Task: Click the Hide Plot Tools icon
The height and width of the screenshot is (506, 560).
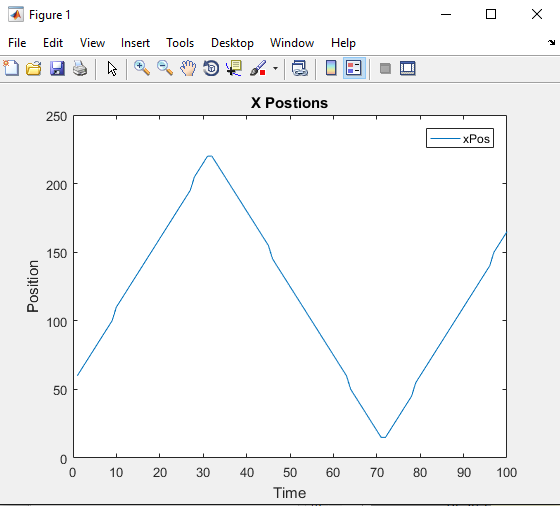Action: 385,68
